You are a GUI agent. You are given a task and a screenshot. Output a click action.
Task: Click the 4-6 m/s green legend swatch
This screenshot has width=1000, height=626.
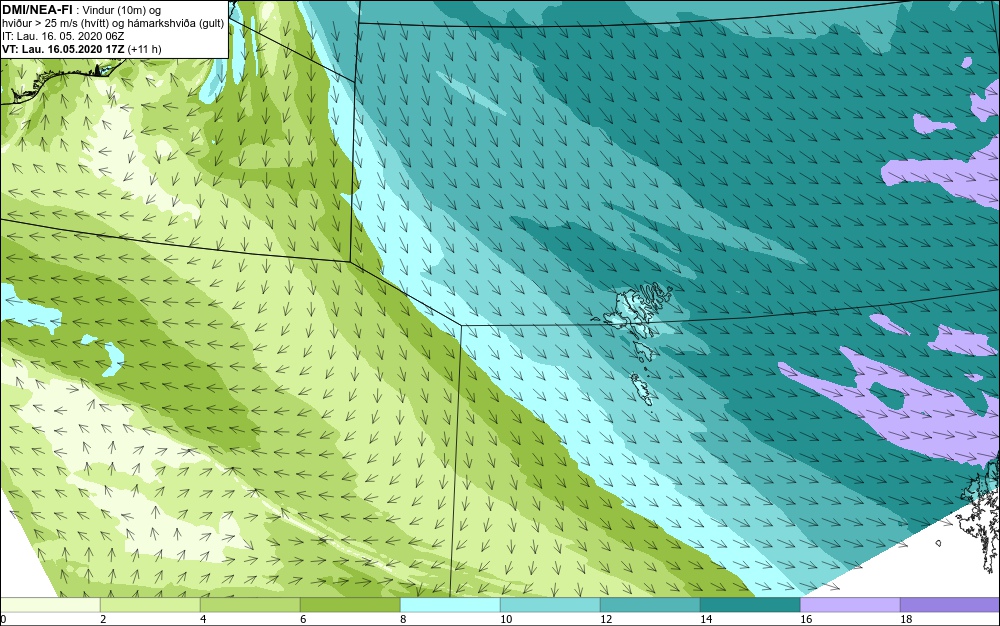pos(250,604)
